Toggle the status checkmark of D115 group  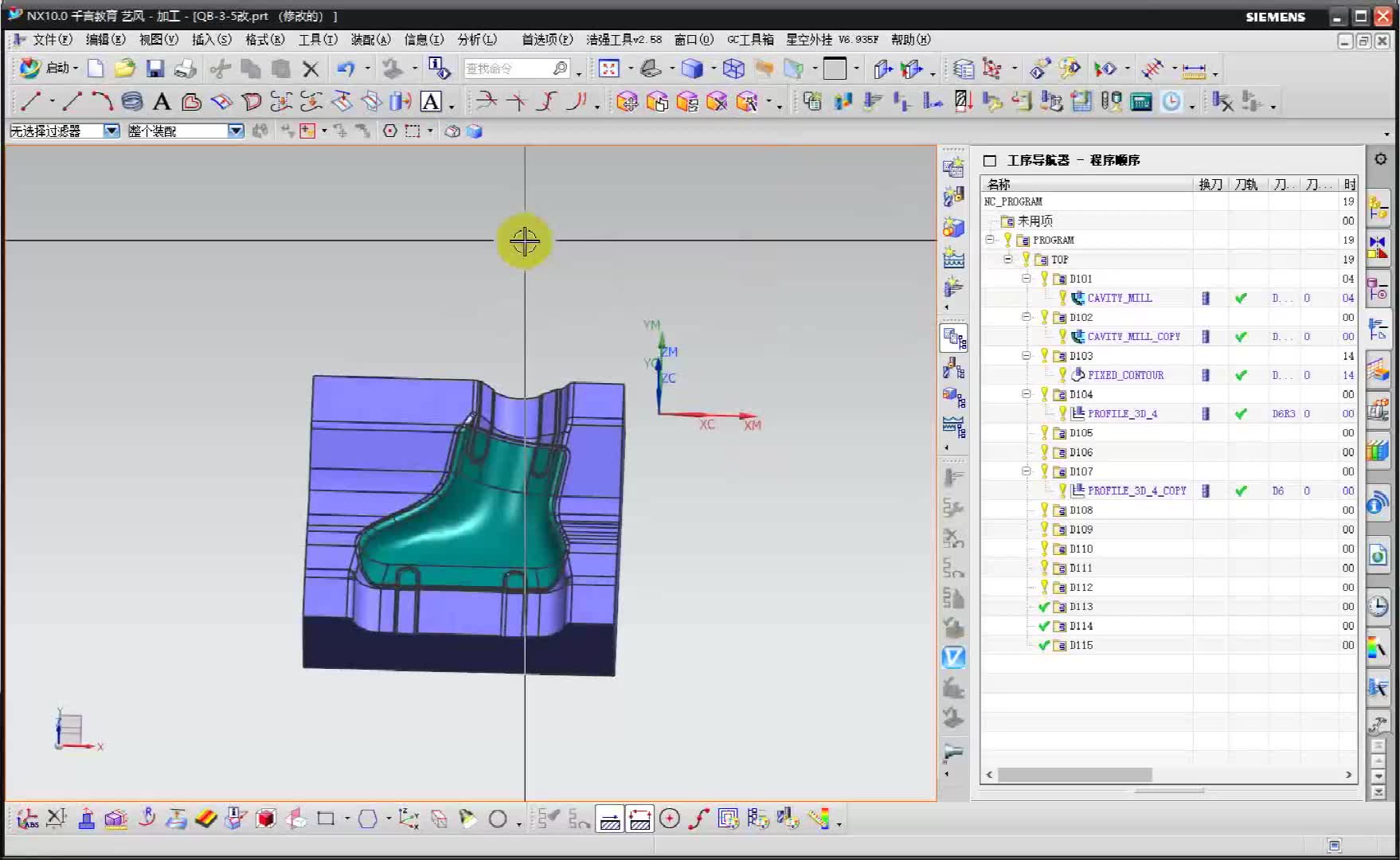click(1044, 645)
